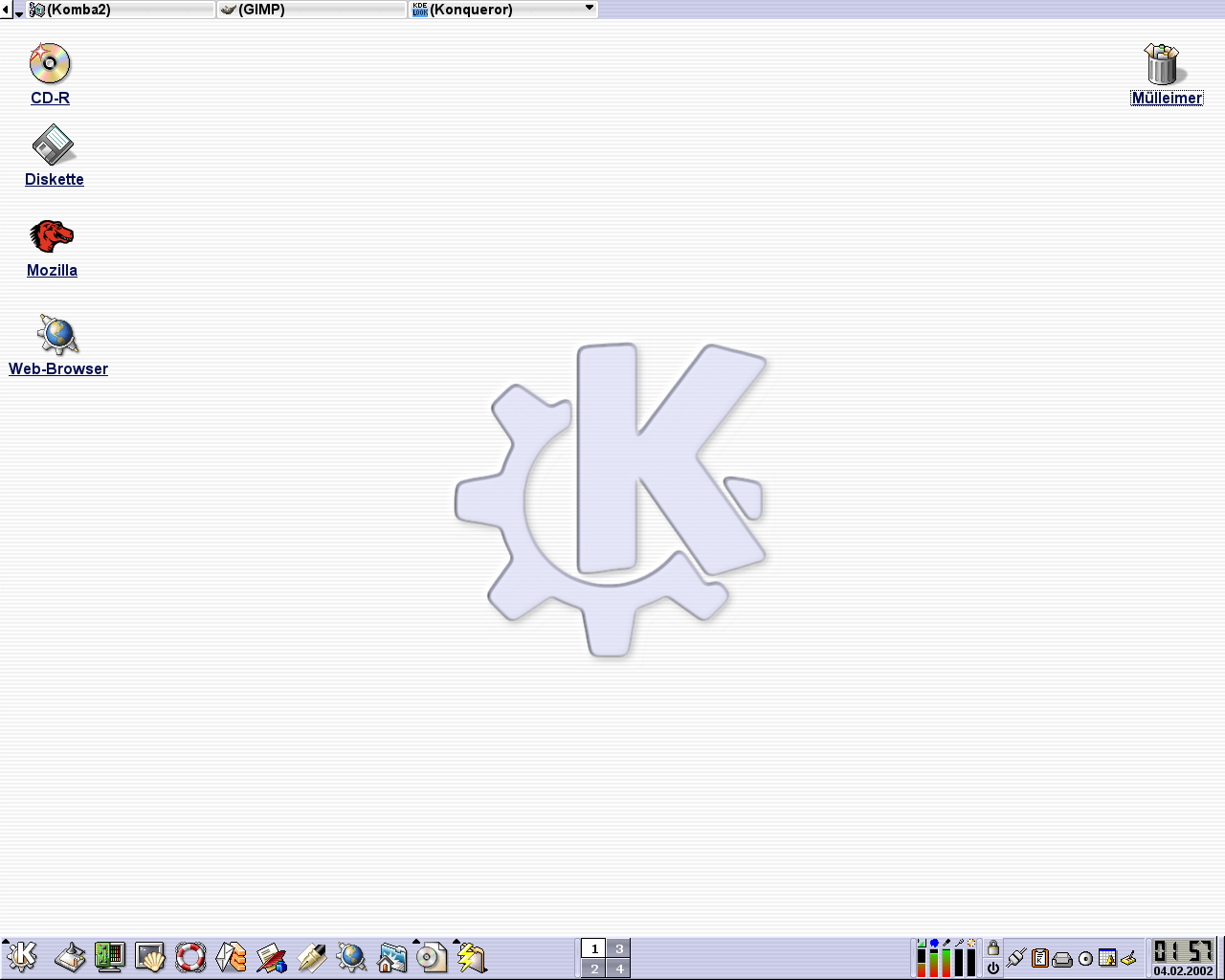Screen dimensions: 1225x980
Task: Open the Web-Browser globe desktop icon
Action: pyautogui.click(x=58, y=334)
